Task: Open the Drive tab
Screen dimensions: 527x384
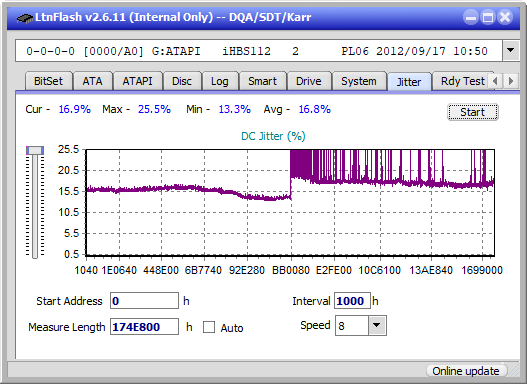Action: pos(309,81)
